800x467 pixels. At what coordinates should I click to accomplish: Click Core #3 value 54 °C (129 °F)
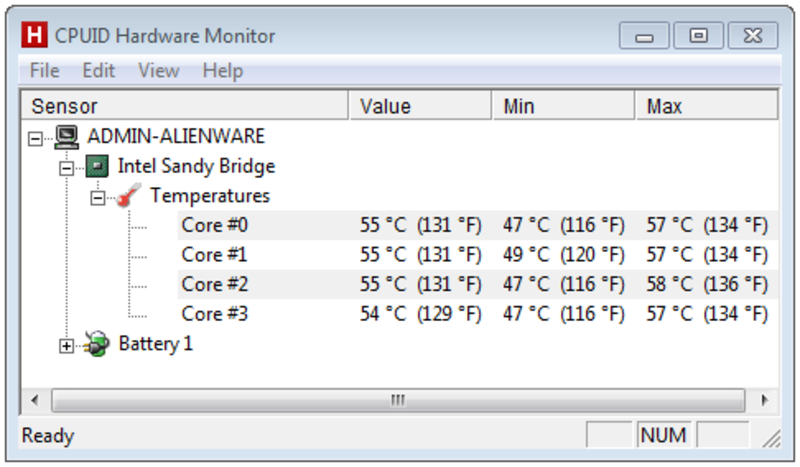click(420, 314)
